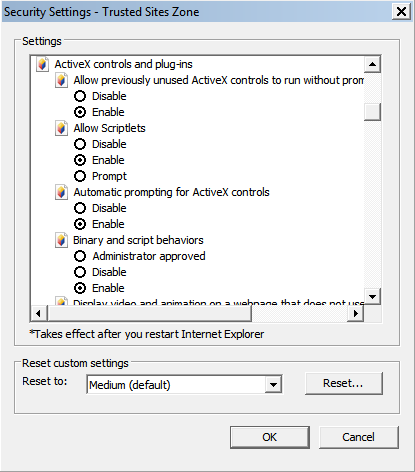The height and width of the screenshot is (472, 415).
Task: Click the Reset... button
Action: click(x=344, y=383)
